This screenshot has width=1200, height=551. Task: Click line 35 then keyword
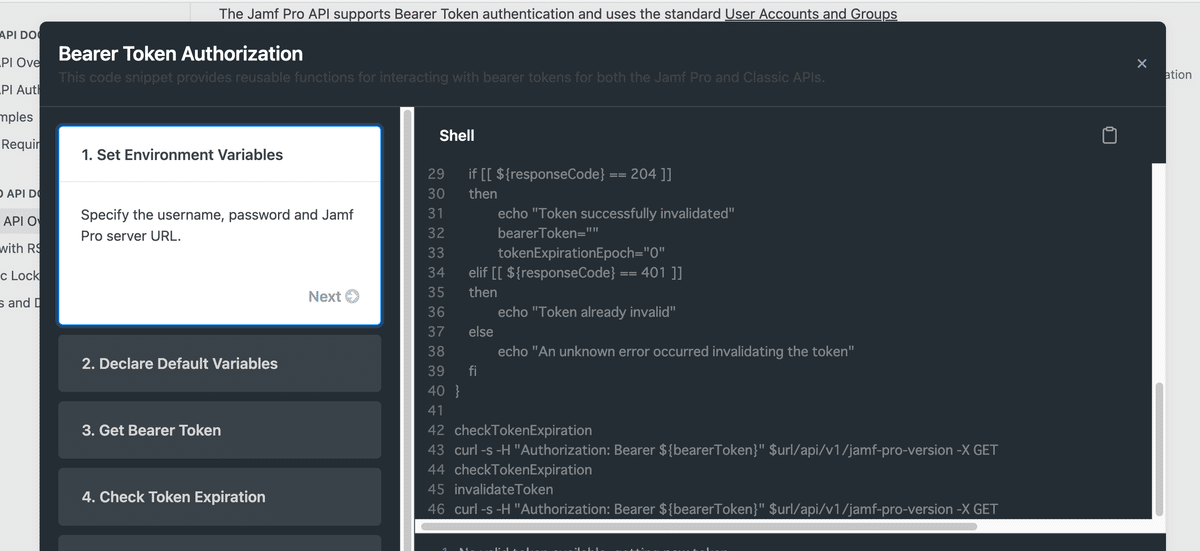pyautogui.click(x=483, y=292)
